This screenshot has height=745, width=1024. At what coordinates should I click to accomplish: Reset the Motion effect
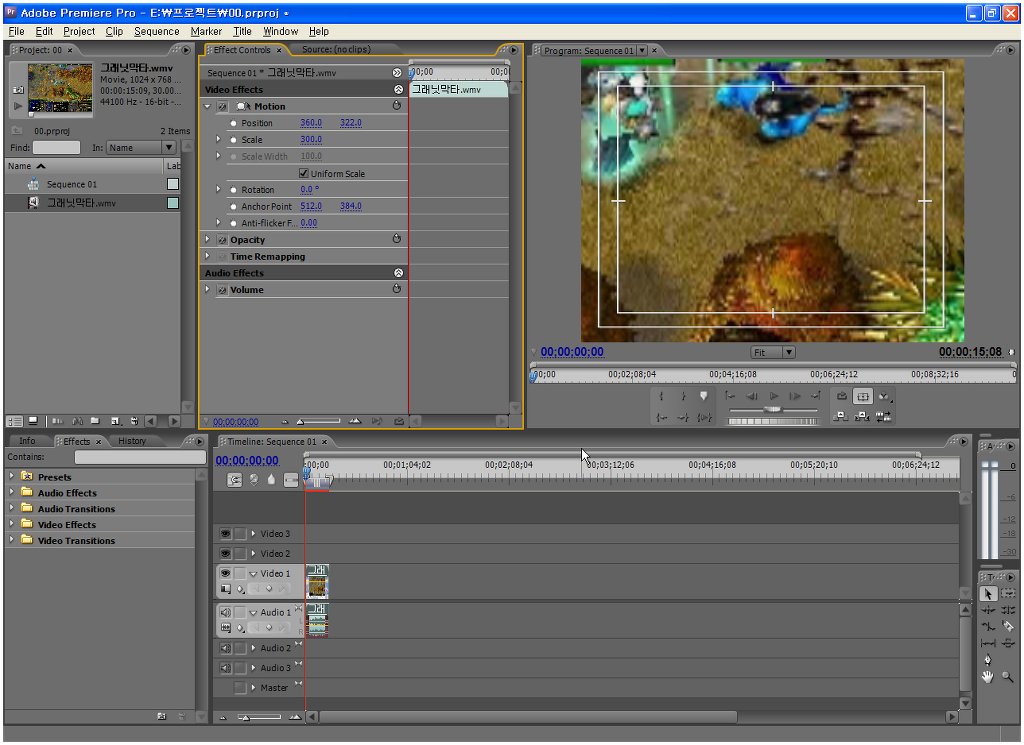coord(397,106)
